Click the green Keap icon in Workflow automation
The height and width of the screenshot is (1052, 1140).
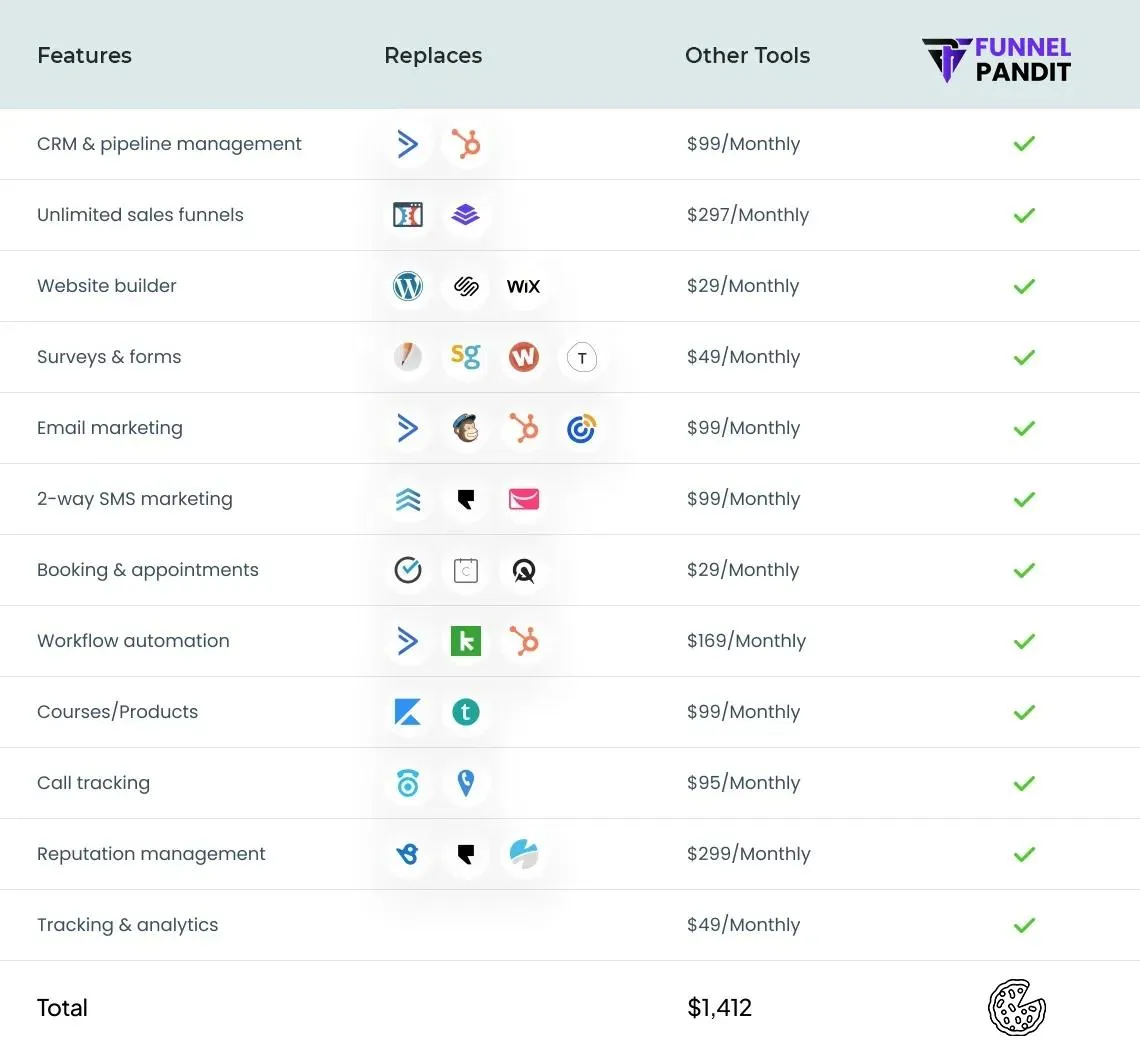click(465, 641)
